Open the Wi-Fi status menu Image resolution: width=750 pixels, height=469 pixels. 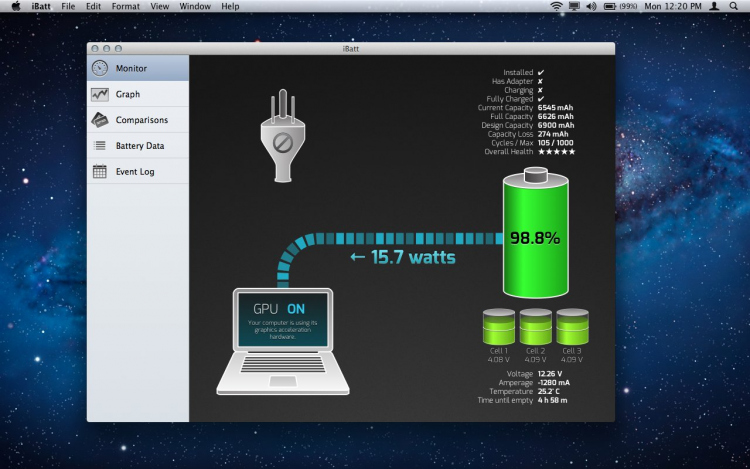coord(556,6)
